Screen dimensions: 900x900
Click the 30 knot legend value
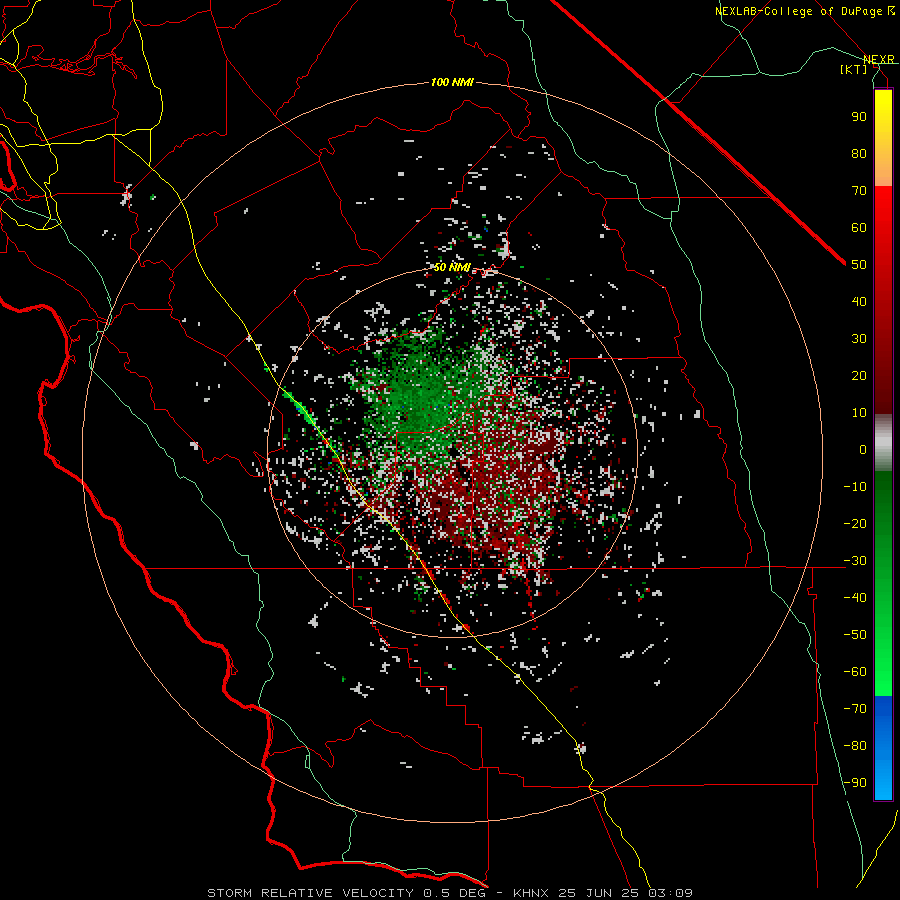pyautogui.click(x=859, y=339)
